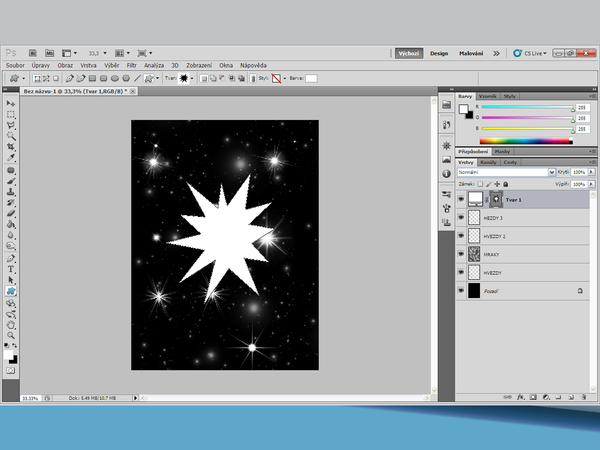Open the CS Live button
This screenshot has width=600, height=450.
(531, 53)
